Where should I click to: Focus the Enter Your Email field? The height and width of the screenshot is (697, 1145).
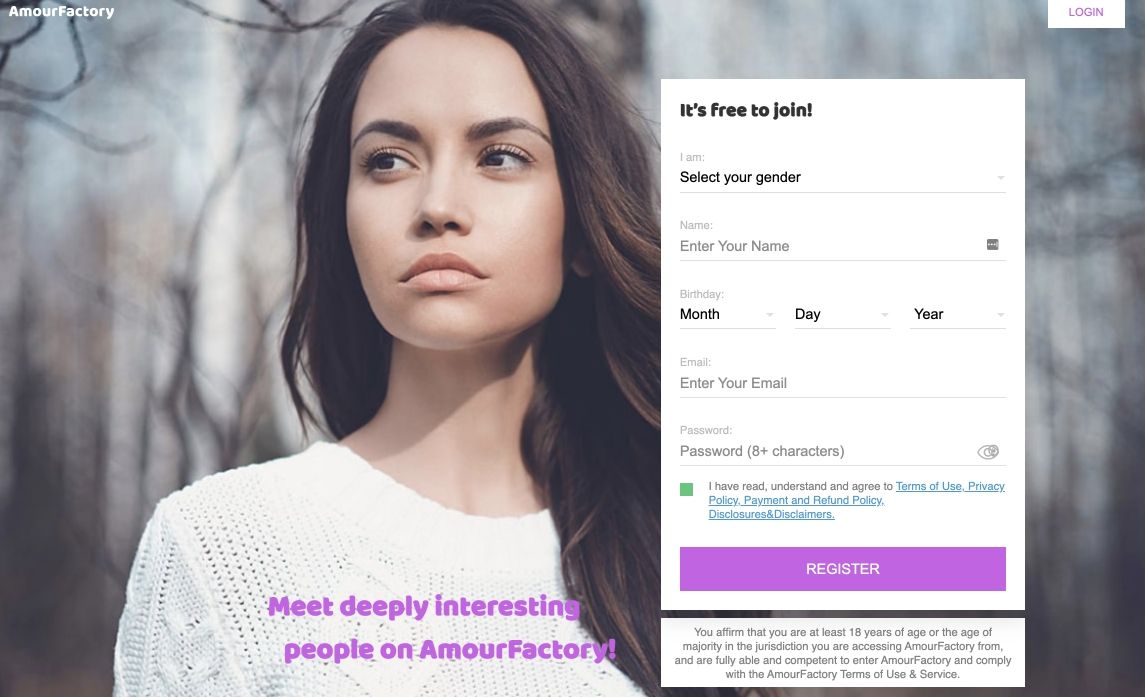843,384
